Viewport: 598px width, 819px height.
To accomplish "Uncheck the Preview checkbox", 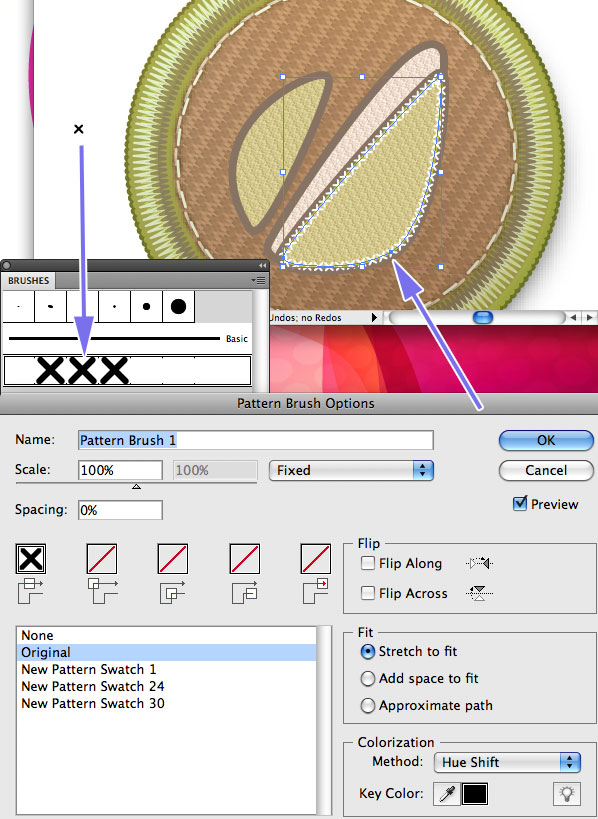I will (x=520, y=504).
